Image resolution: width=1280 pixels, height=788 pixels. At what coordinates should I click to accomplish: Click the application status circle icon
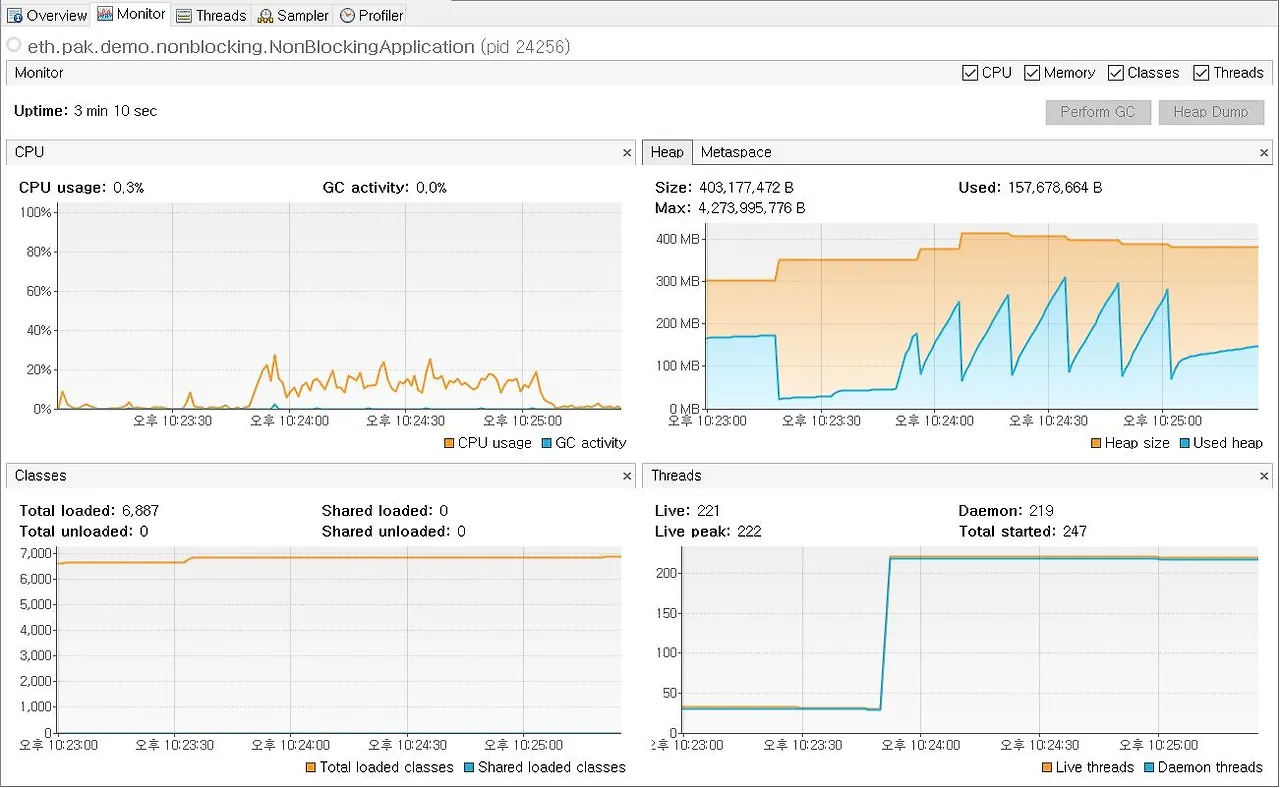click(x=14, y=46)
